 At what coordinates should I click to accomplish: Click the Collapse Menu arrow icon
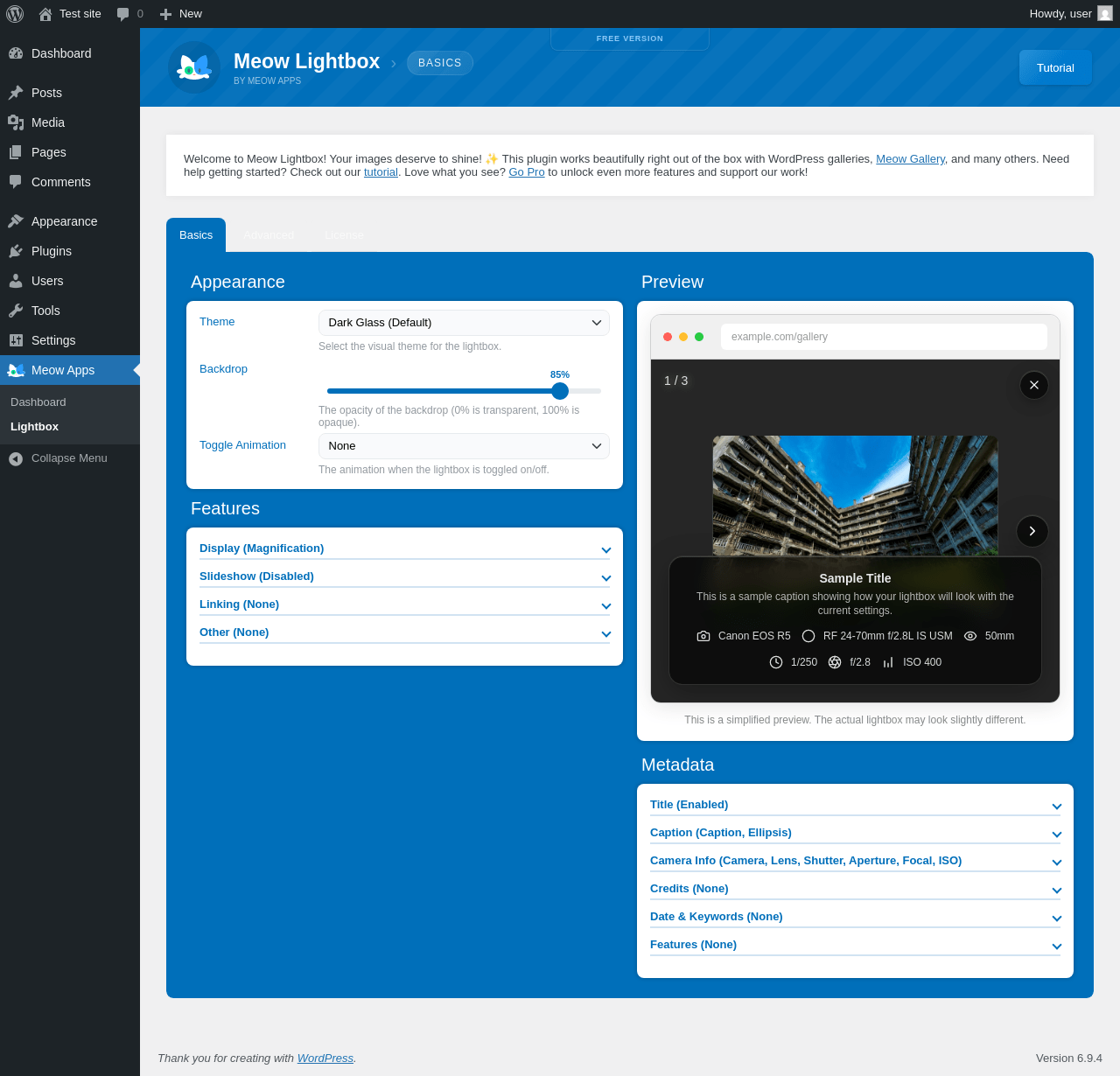tap(16, 458)
